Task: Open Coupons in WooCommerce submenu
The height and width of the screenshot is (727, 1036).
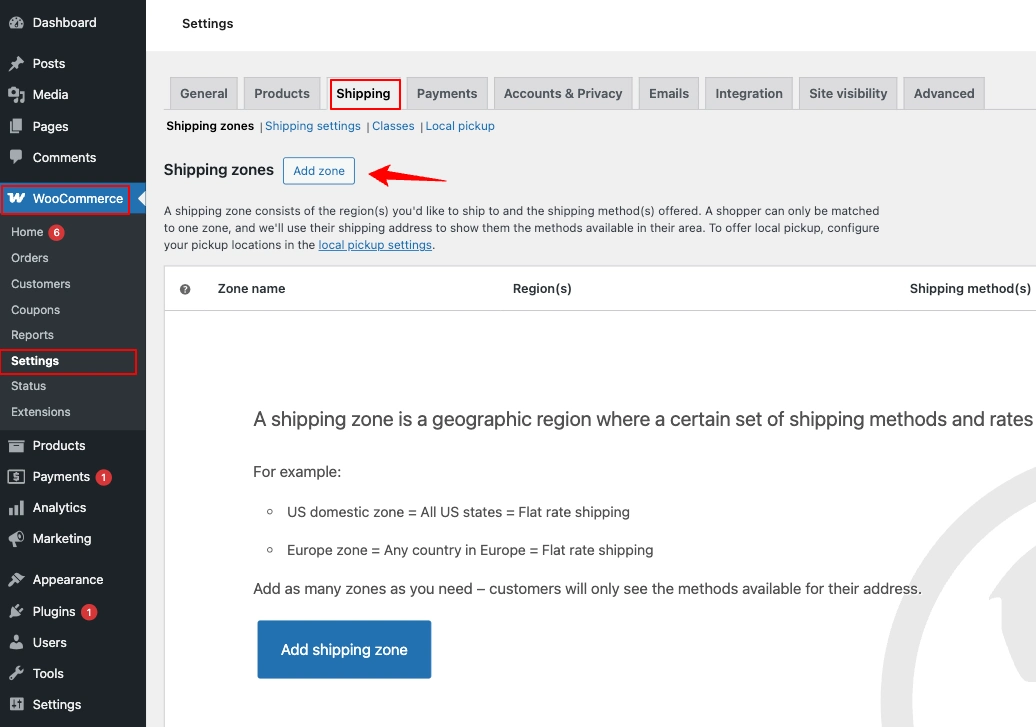Action: click(x=35, y=310)
